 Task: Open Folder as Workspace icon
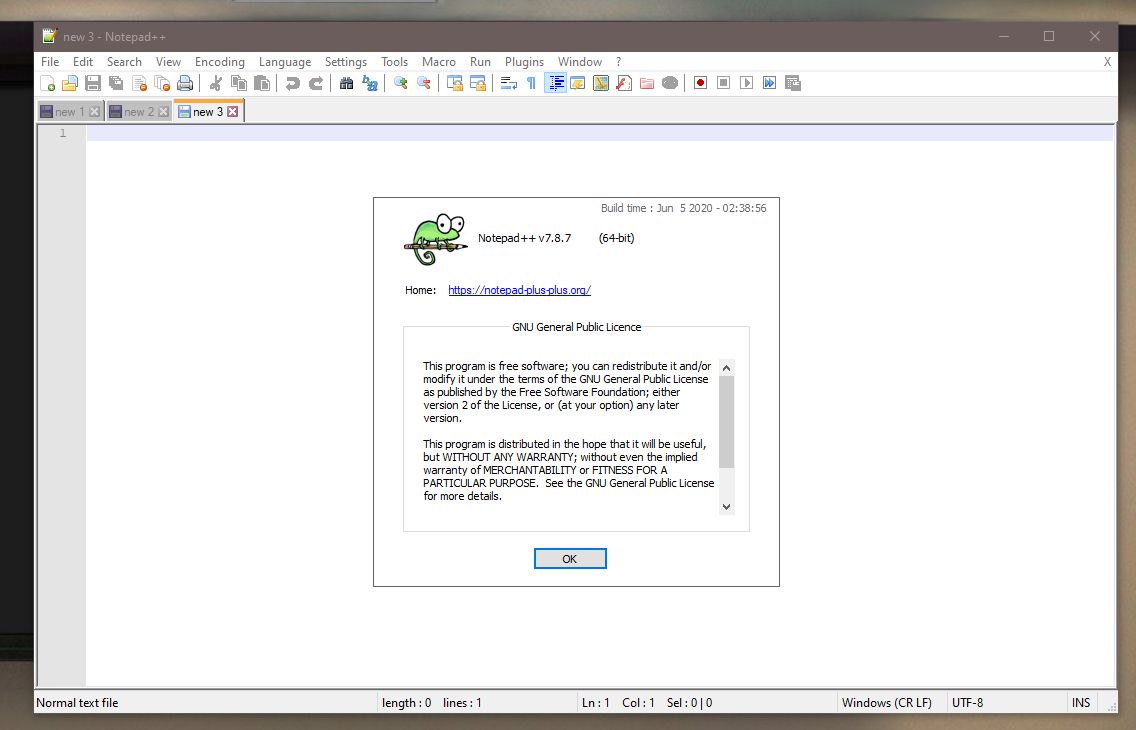647,83
